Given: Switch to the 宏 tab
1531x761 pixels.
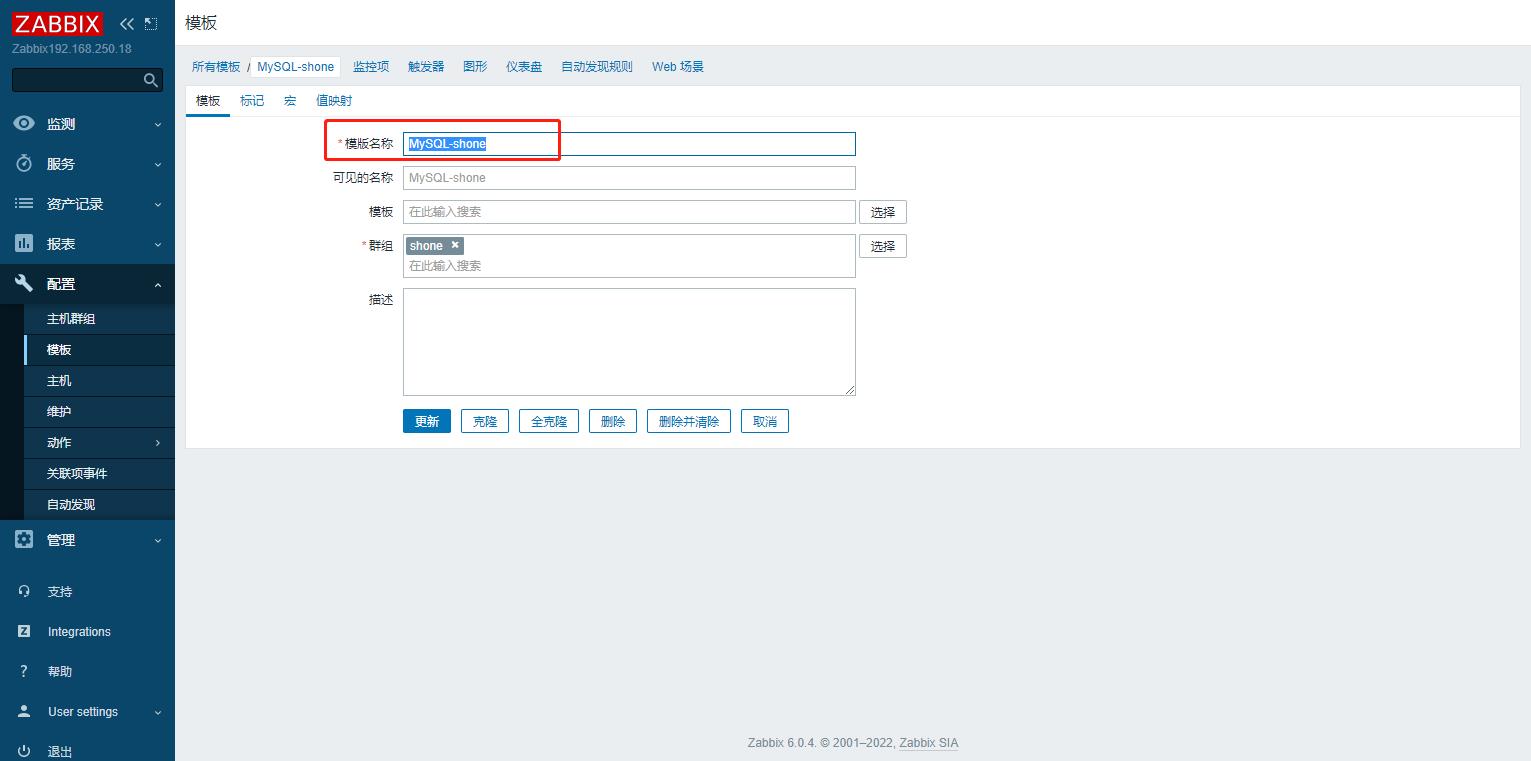Looking at the screenshot, I should click(x=290, y=101).
